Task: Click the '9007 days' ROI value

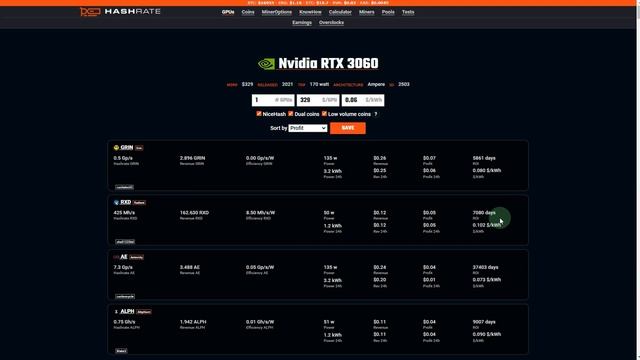Action: pos(484,322)
